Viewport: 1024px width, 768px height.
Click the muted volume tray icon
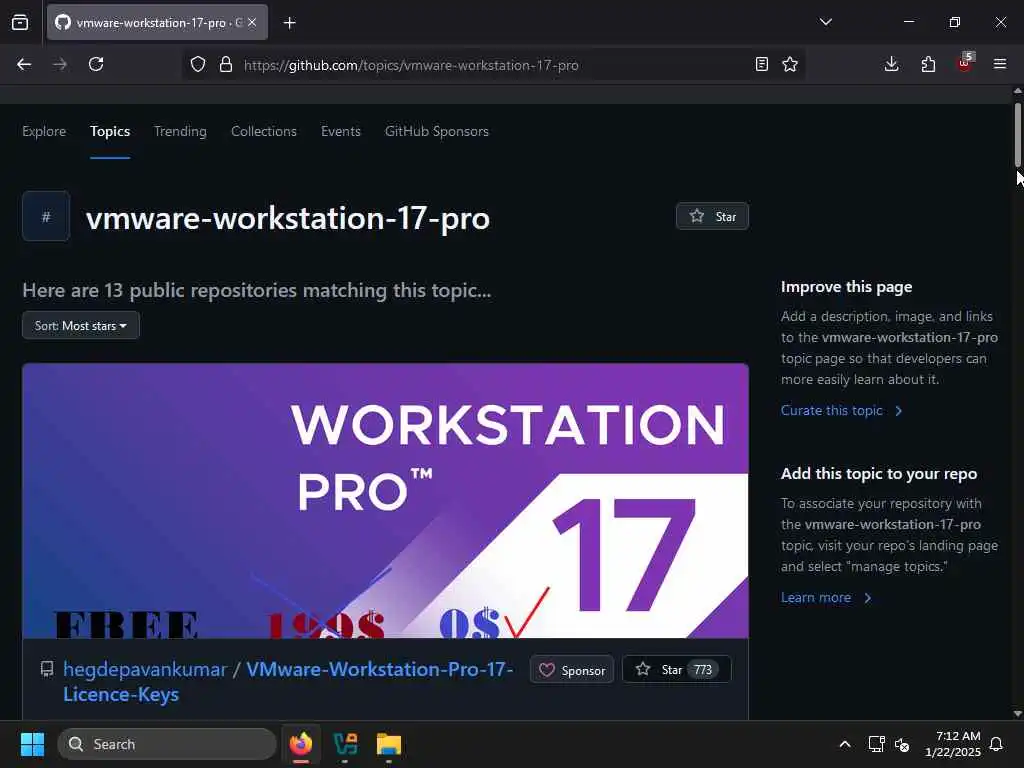coord(902,744)
